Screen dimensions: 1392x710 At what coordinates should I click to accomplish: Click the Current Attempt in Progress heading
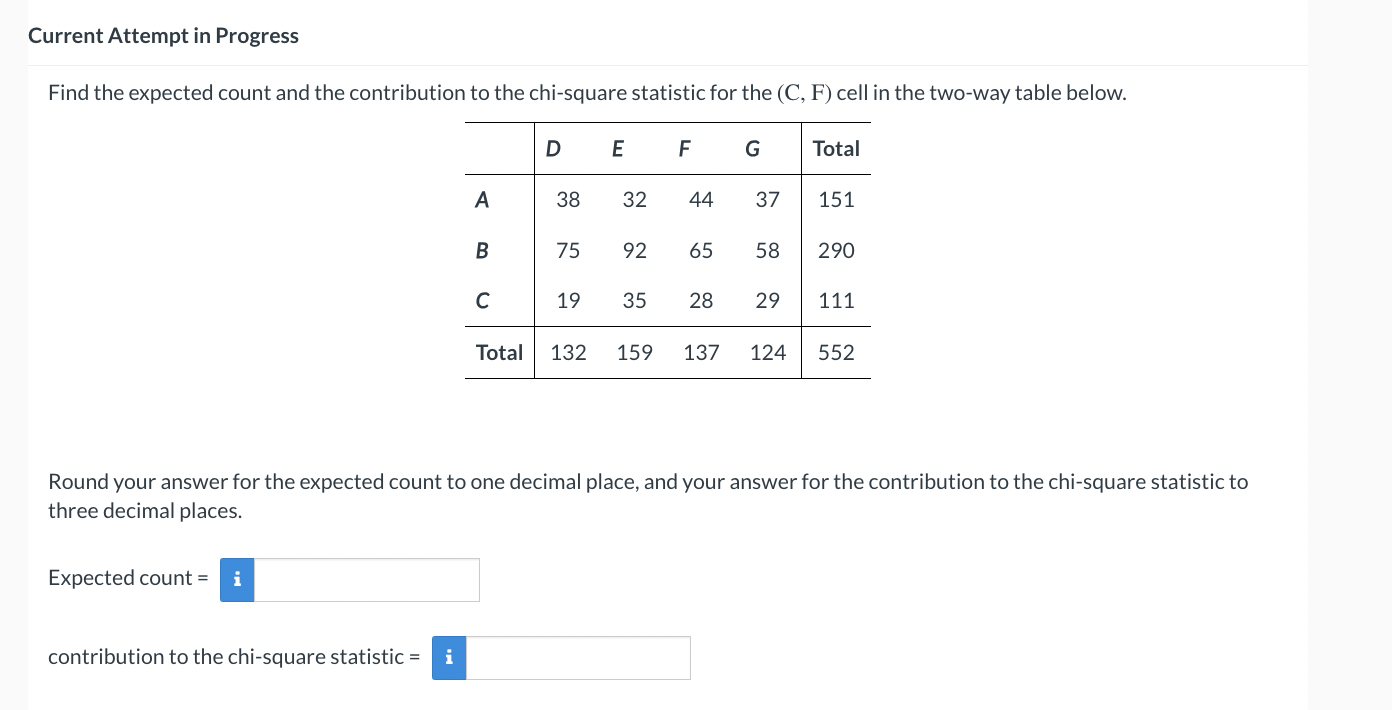[x=163, y=35]
